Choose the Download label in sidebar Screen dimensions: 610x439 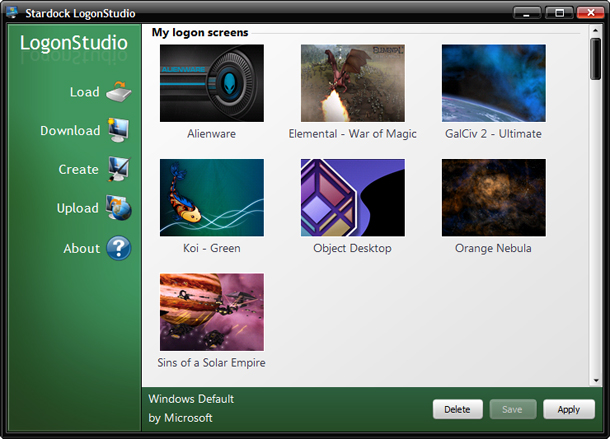pos(70,131)
